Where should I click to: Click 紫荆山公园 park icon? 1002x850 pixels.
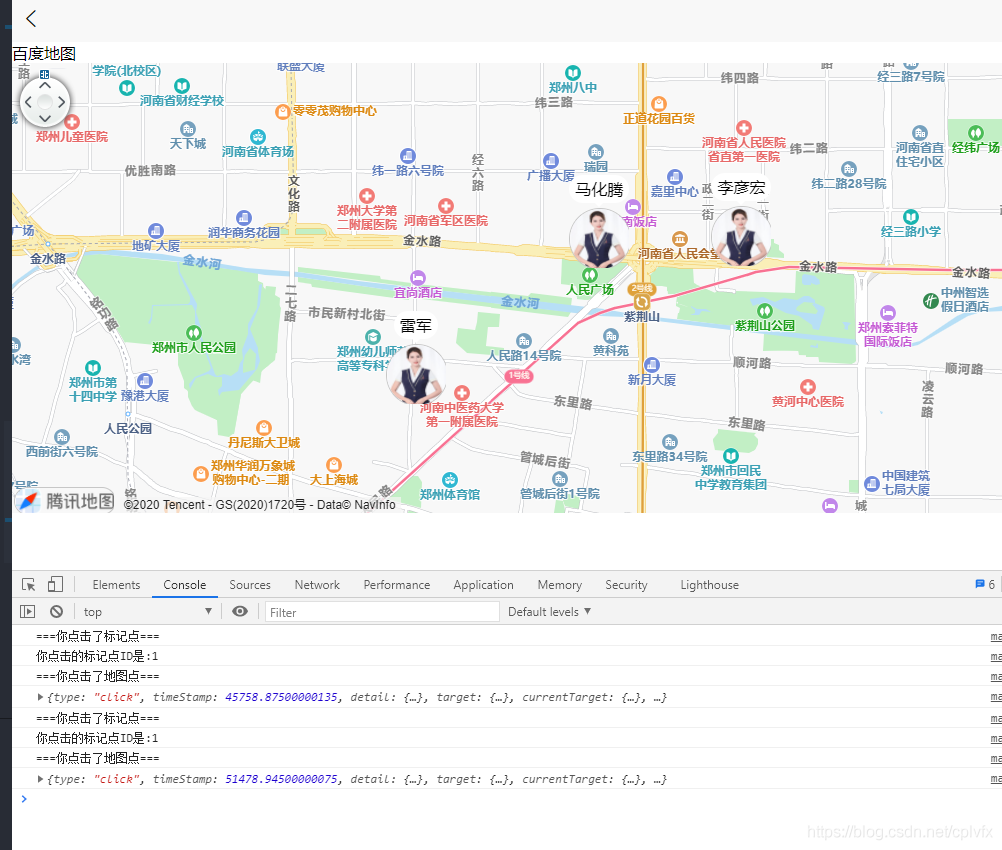click(x=765, y=311)
